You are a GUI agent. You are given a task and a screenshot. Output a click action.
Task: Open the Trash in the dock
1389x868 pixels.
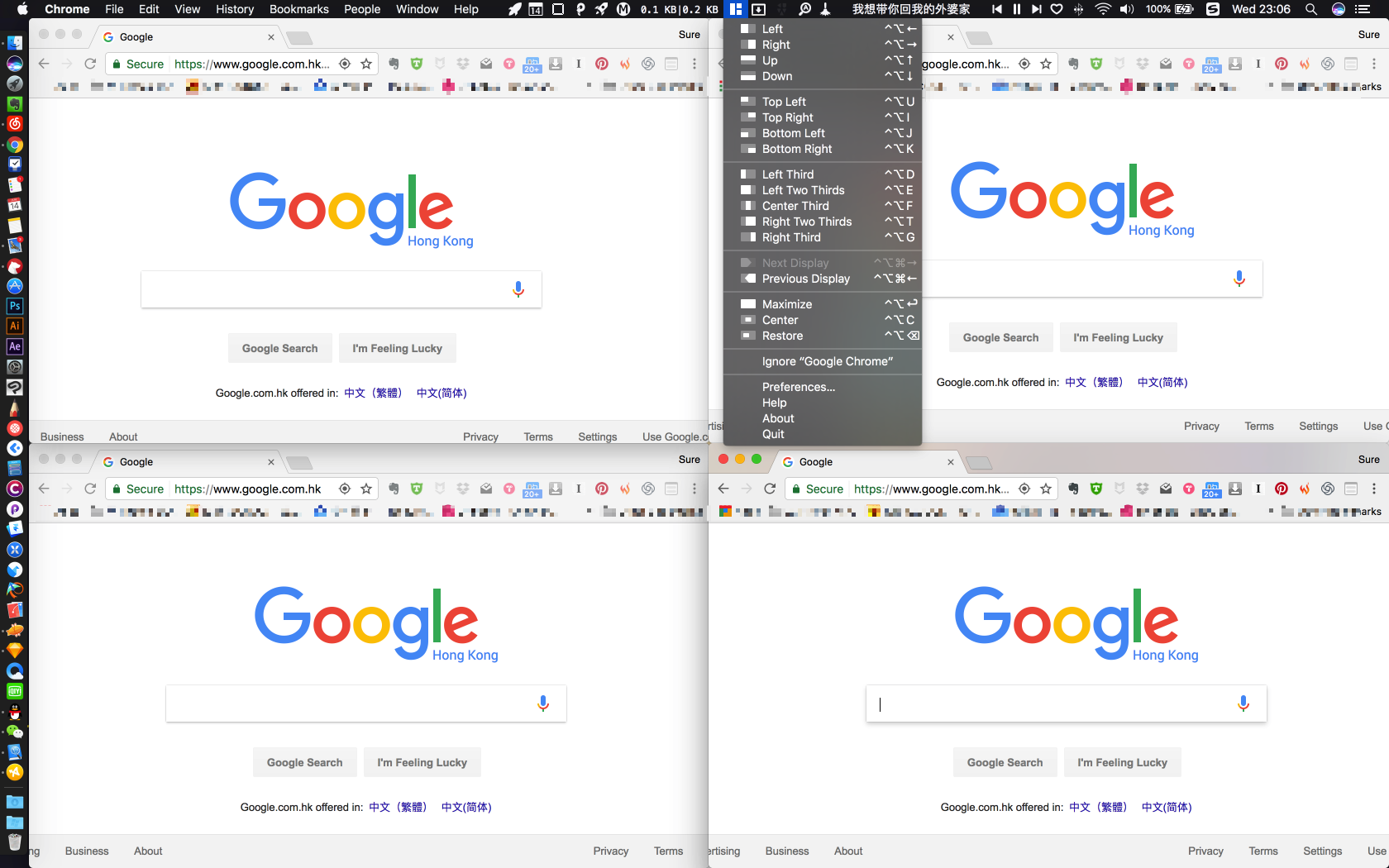tap(15, 842)
